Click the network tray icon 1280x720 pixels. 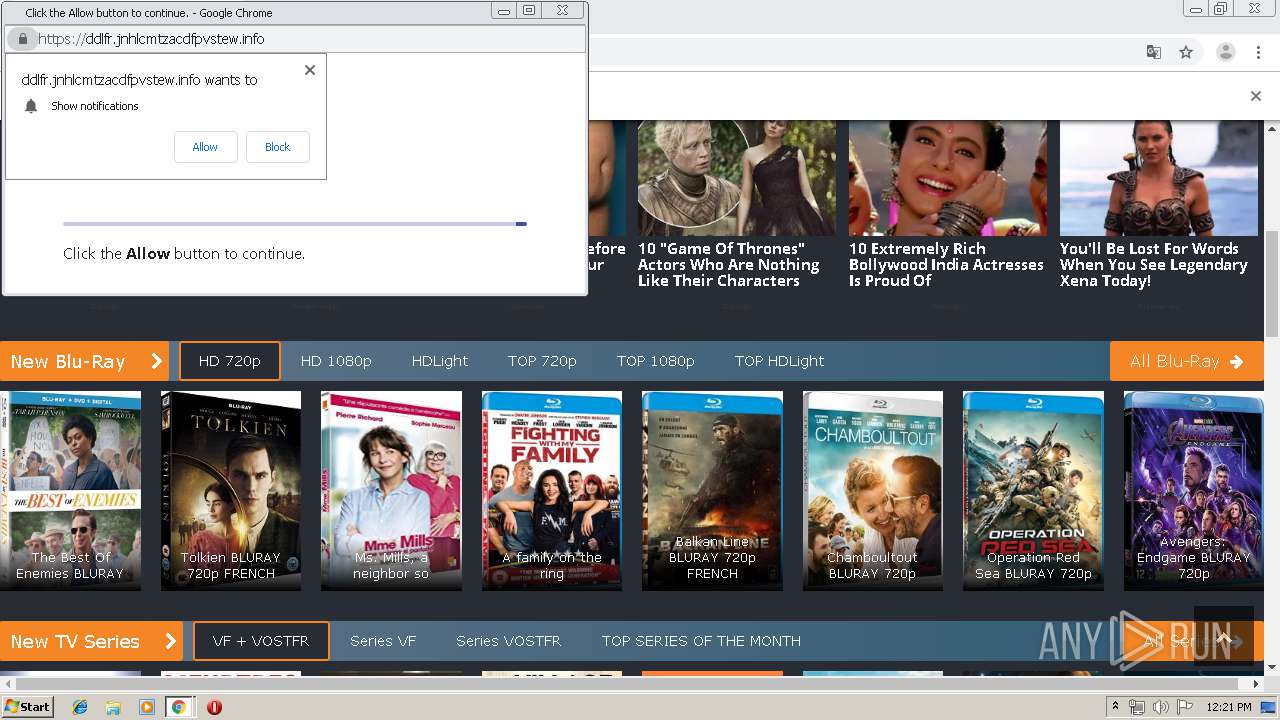[1137, 707]
